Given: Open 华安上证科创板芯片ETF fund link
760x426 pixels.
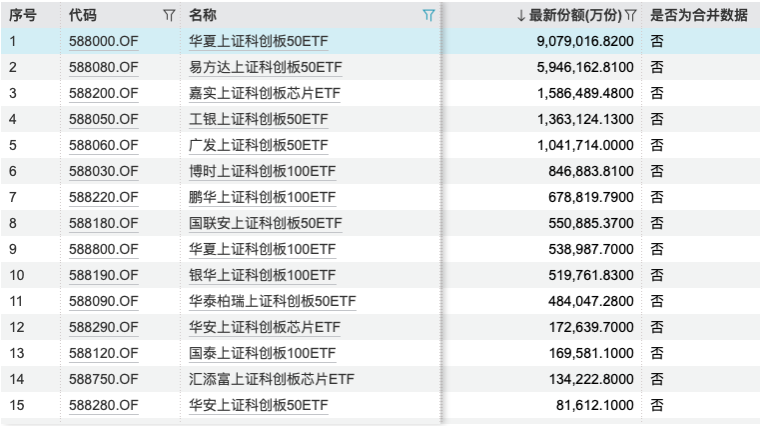Looking at the screenshot, I should point(265,327).
